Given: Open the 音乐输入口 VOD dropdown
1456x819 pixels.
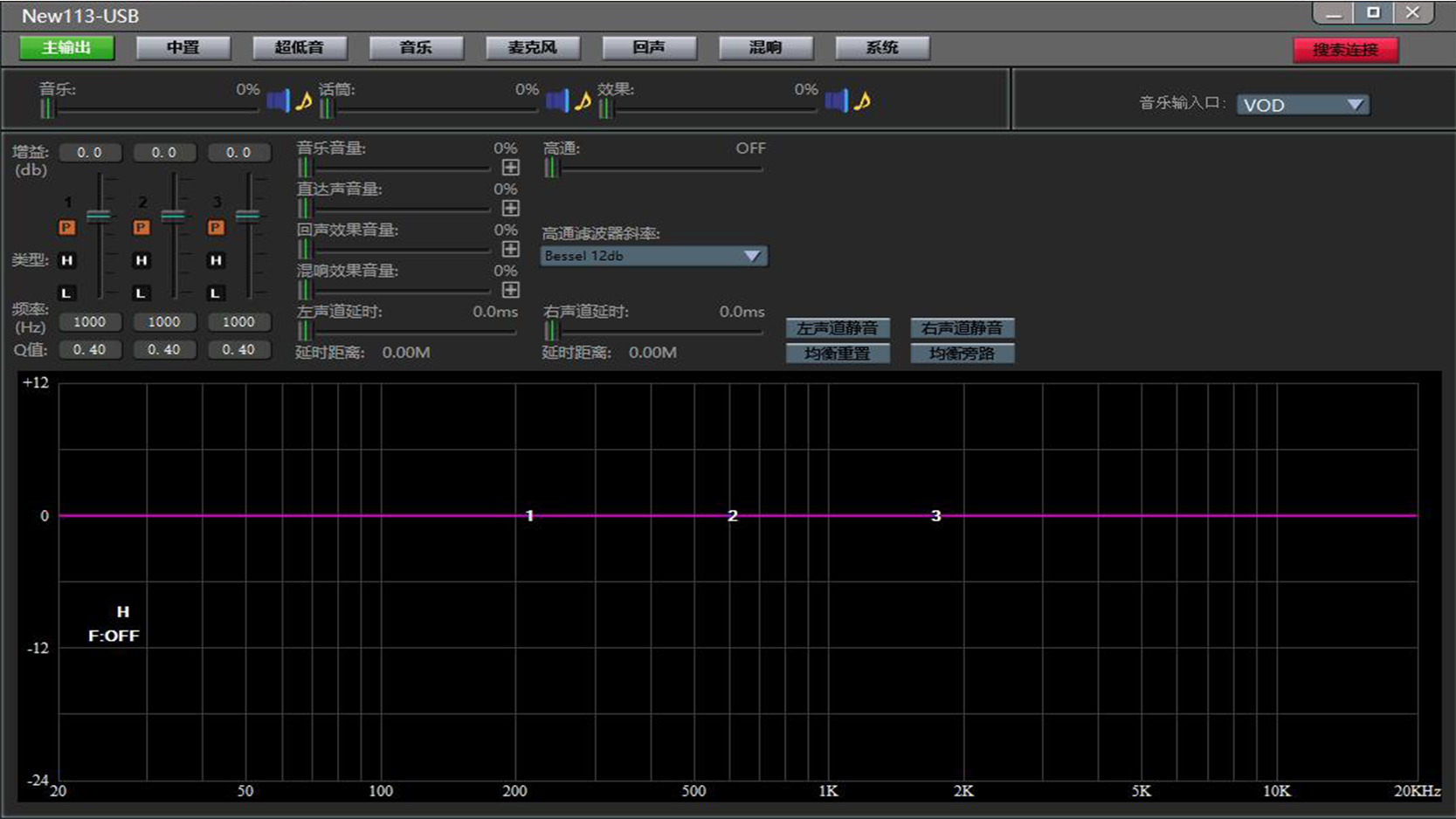Looking at the screenshot, I should [x=1302, y=105].
